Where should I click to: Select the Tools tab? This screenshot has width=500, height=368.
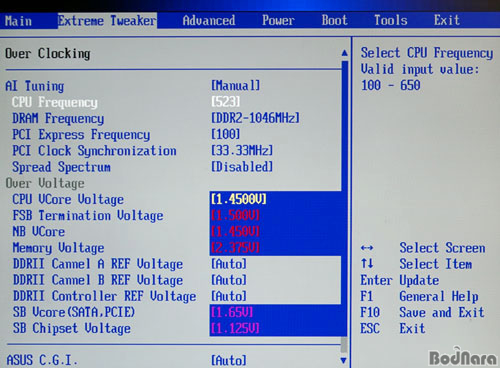(x=391, y=20)
